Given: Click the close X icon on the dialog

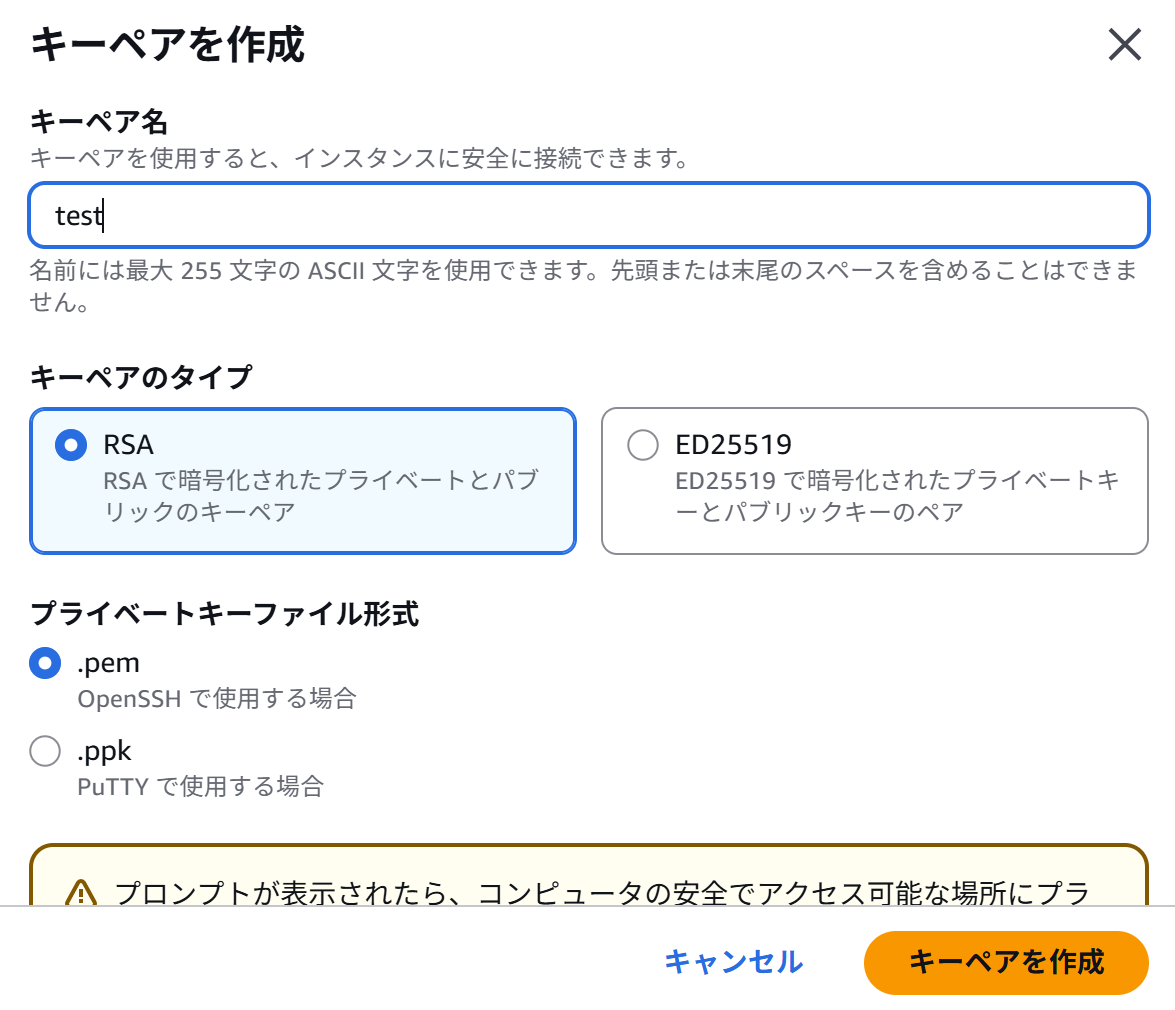Looking at the screenshot, I should click(x=1124, y=45).
